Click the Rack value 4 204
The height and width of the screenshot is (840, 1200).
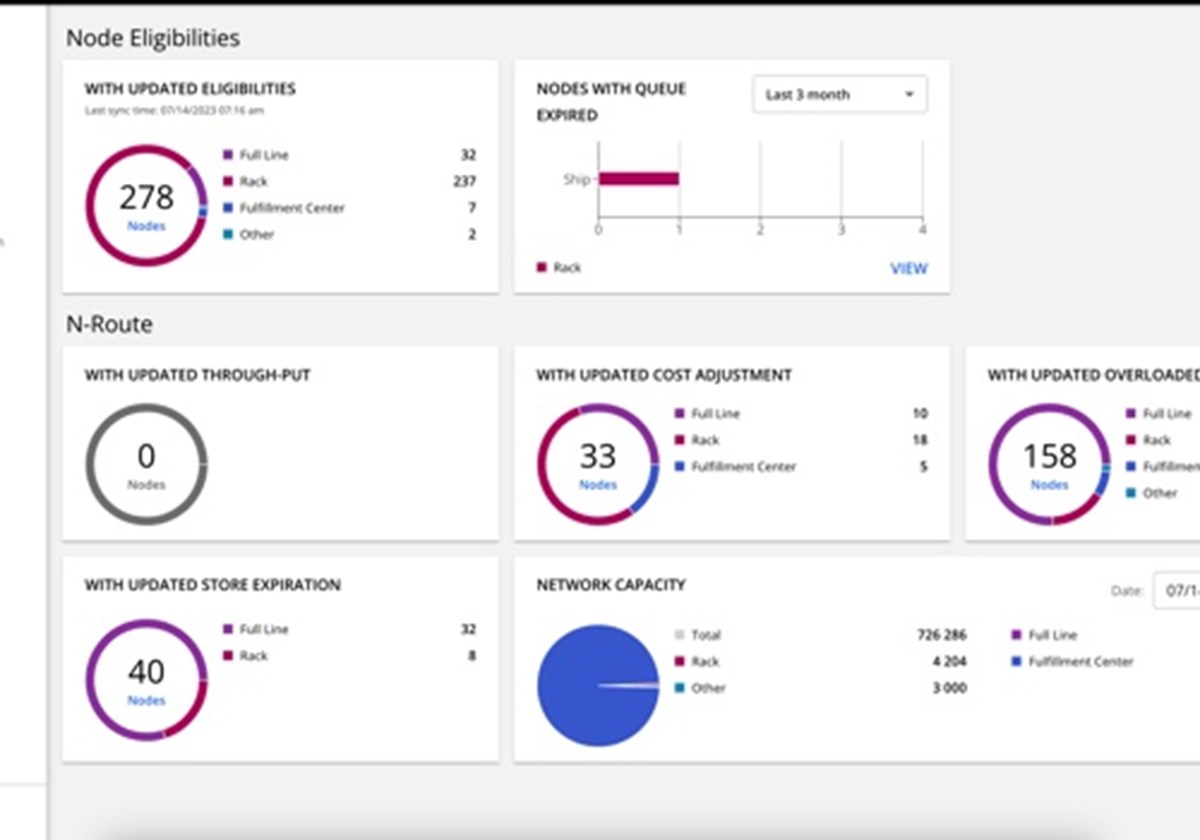(x=950, y=662)
